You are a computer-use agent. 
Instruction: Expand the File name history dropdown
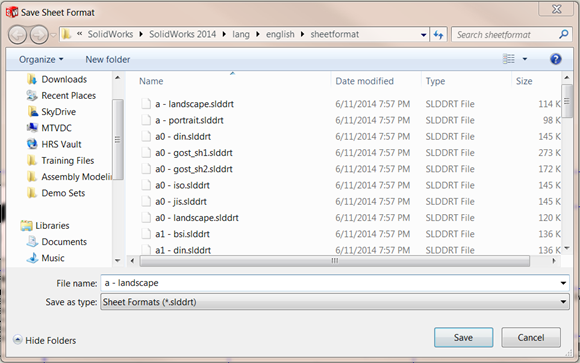coord(563,283)
